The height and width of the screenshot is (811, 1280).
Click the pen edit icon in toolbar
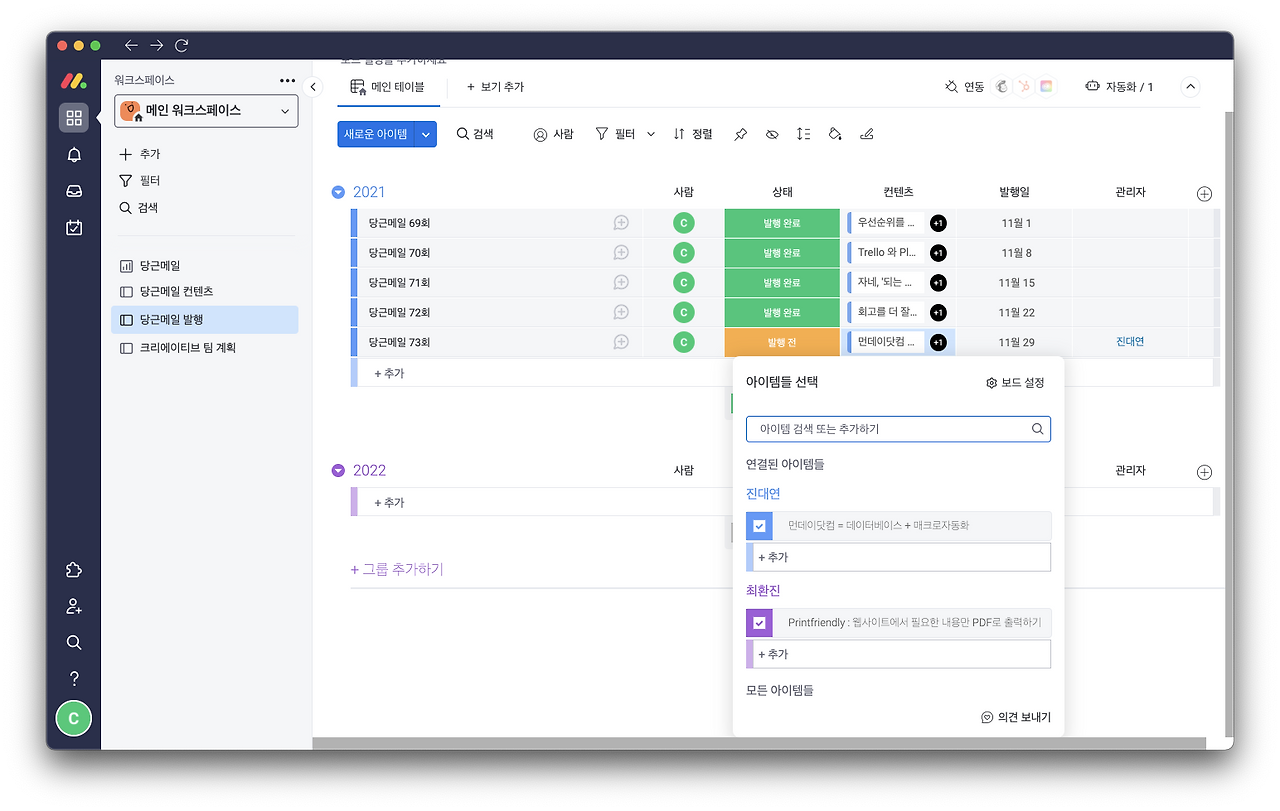867,134
